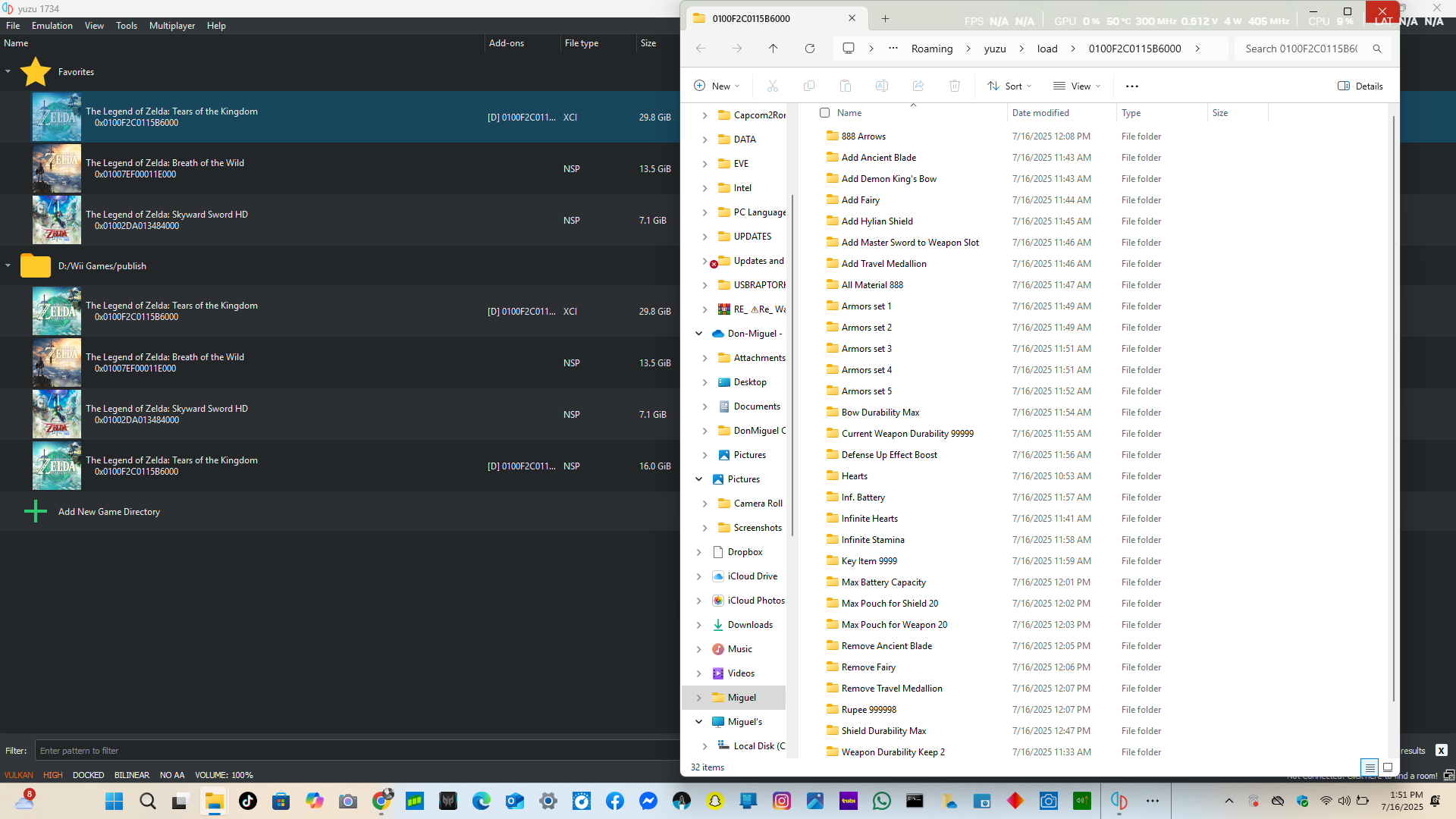Open the View menu in yuzu
Image resolution: width=1456 pixels, height=819 pixels.
pos(95,26)
